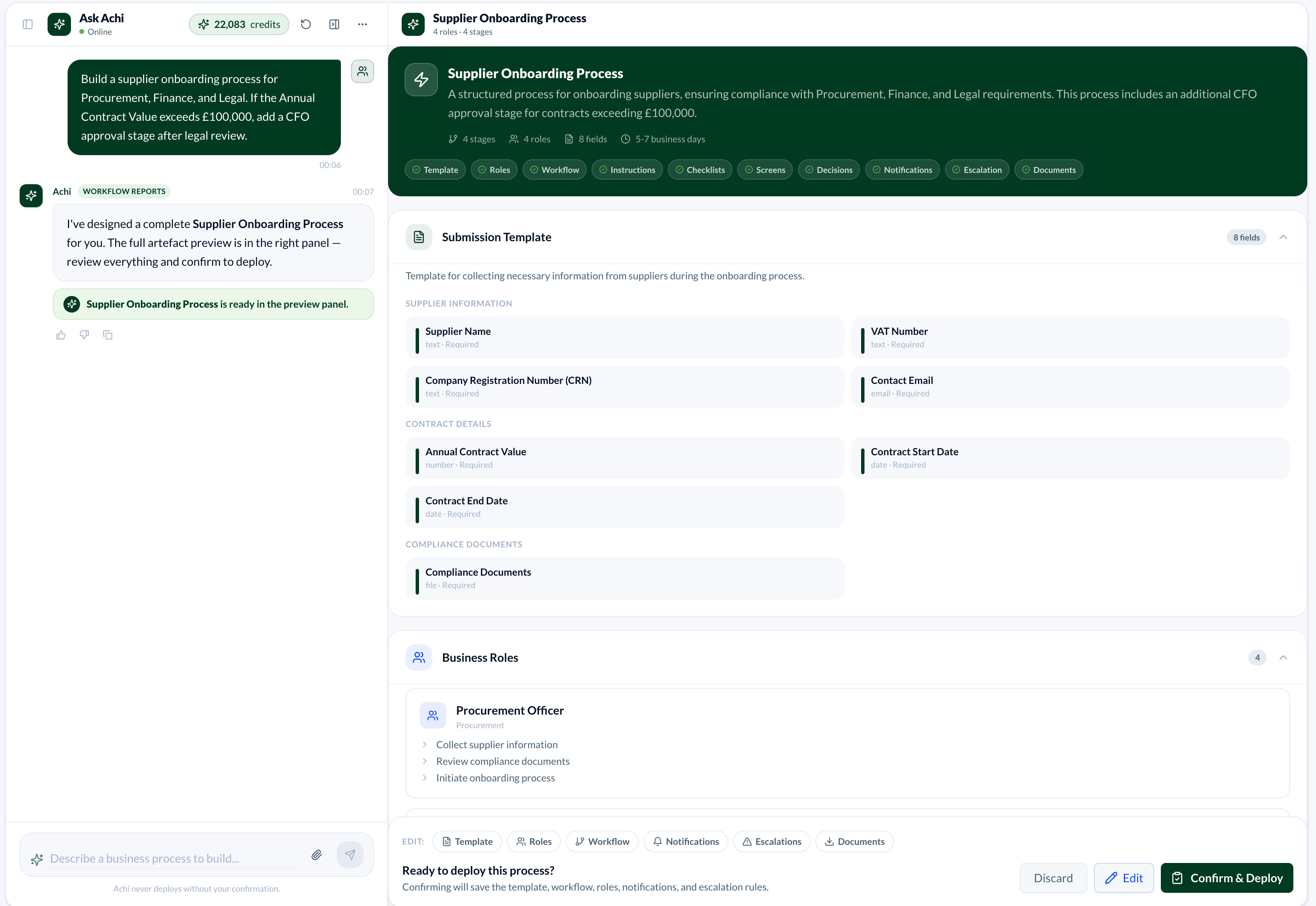This screenshot has height=906, width=1316.
Task: Click the user avatar icon beside the prompt
Action: 362,71
